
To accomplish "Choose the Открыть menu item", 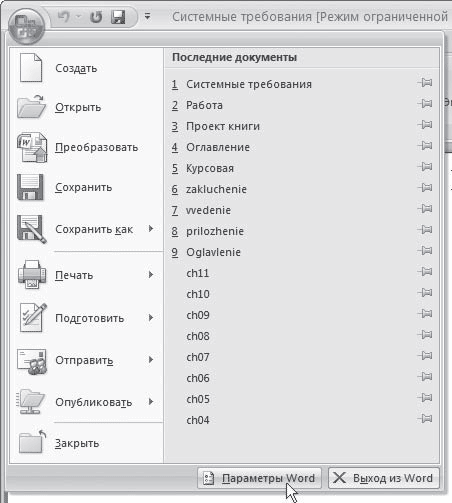I will point(87,107).
